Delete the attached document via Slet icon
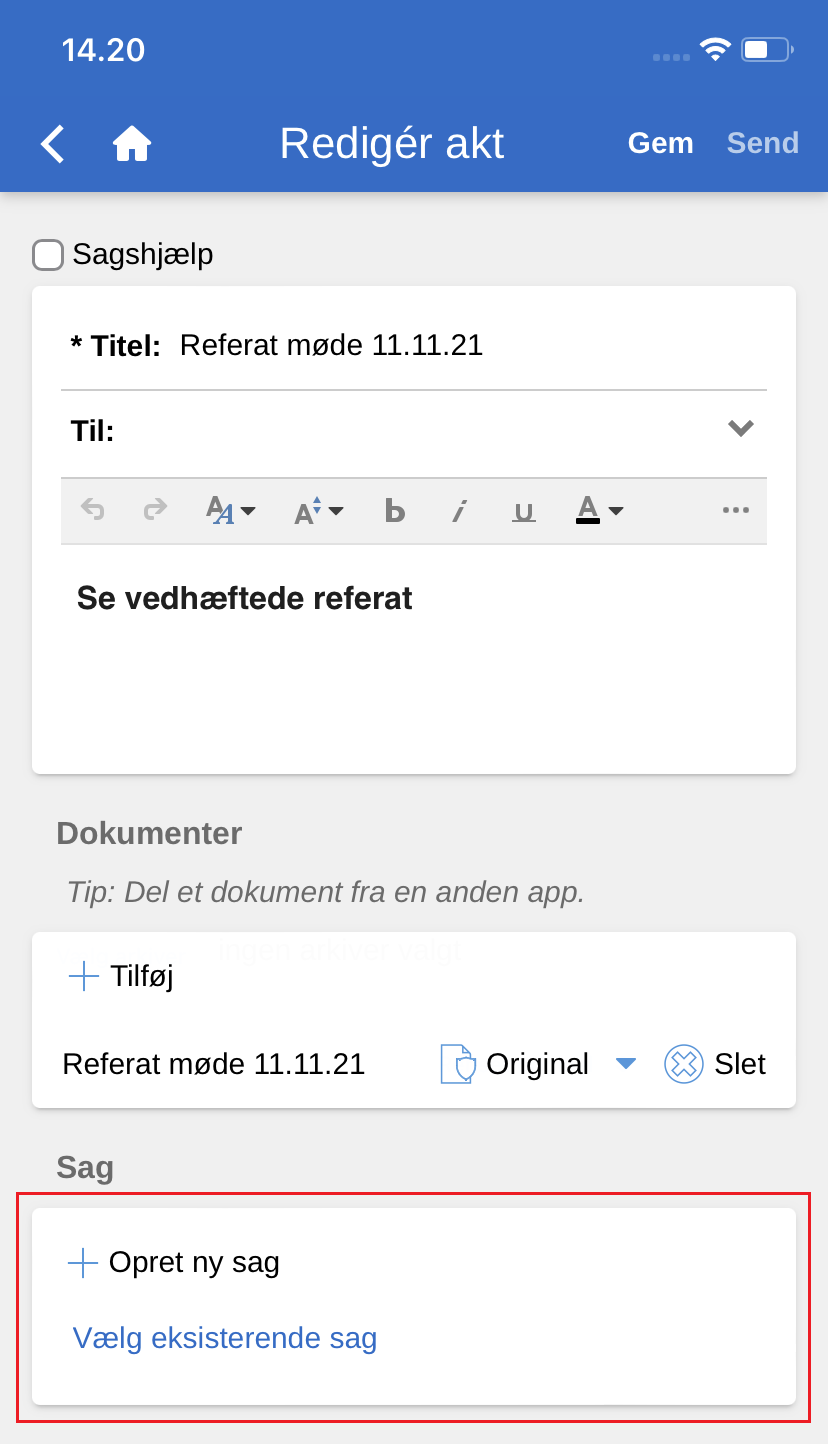The width and height of the screenshot is (828, 1444). coord(684,1064)
